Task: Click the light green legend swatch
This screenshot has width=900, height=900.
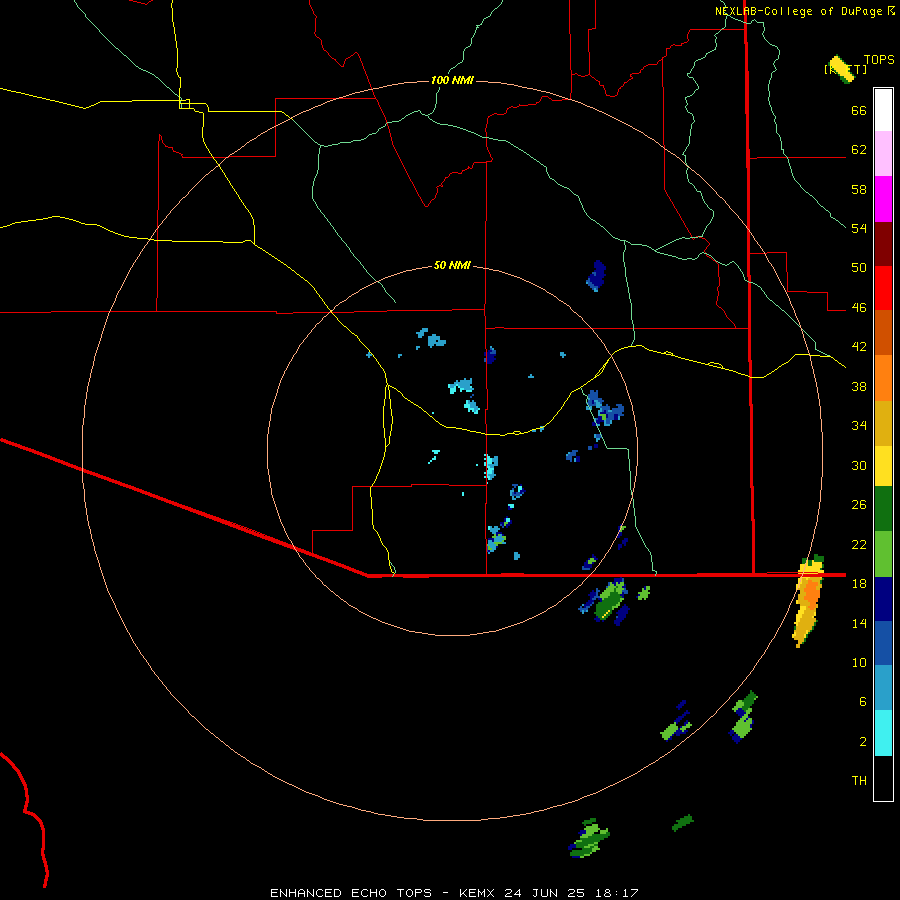Action: (883, 554)
